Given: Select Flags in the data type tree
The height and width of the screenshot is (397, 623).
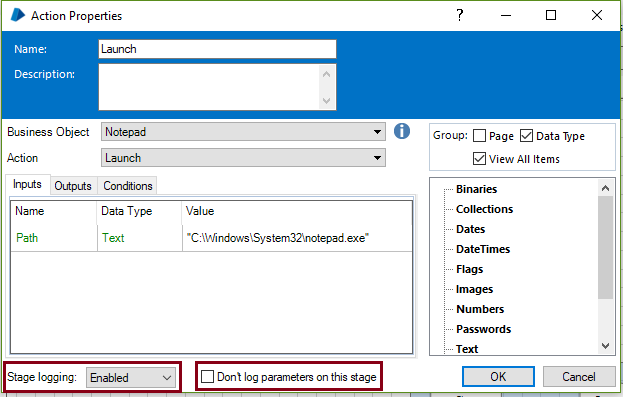Looking at the screenshot, I should click(469, 269).
